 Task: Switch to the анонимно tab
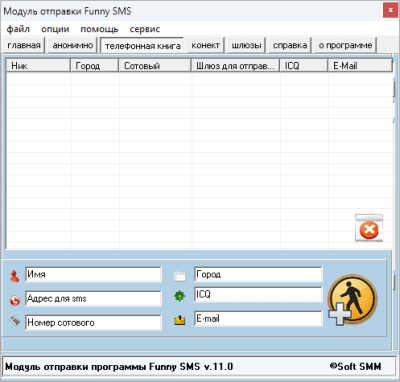click(x=73, y=45)
